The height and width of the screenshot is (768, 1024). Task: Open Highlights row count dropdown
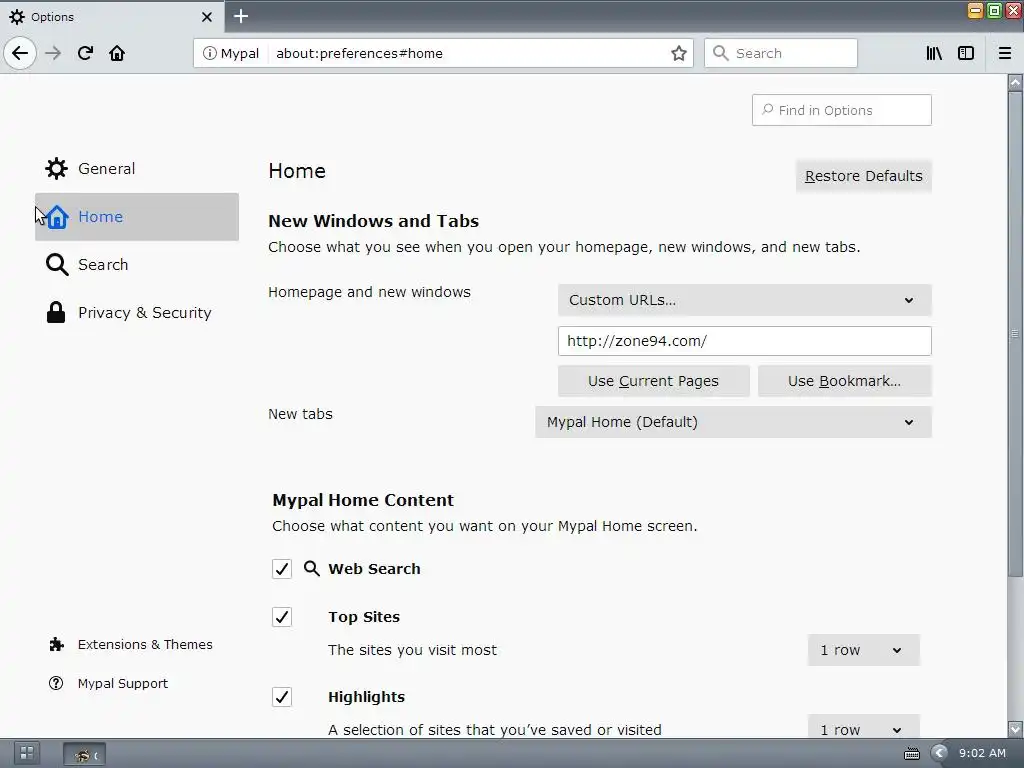(x=863, y=726)
